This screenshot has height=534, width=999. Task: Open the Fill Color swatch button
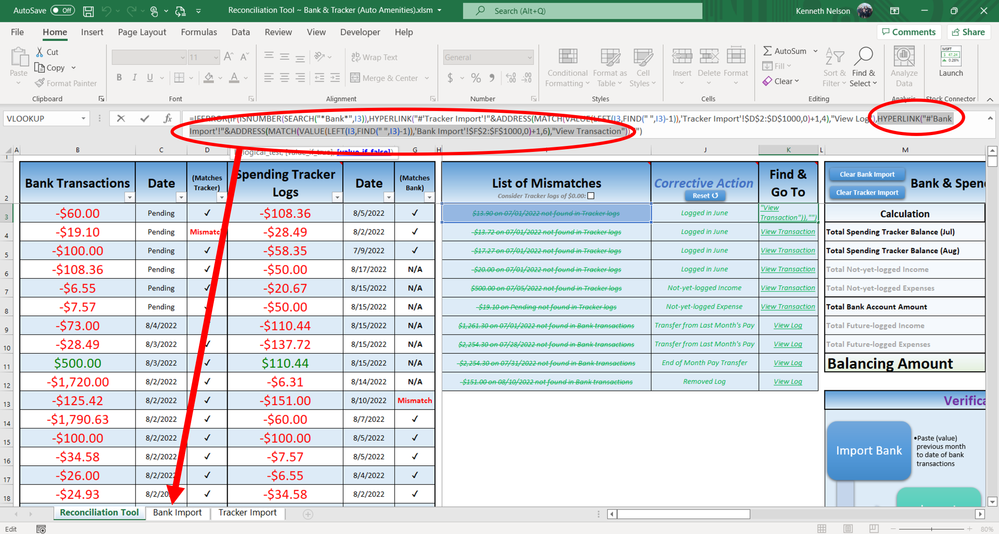coord(208,78)
